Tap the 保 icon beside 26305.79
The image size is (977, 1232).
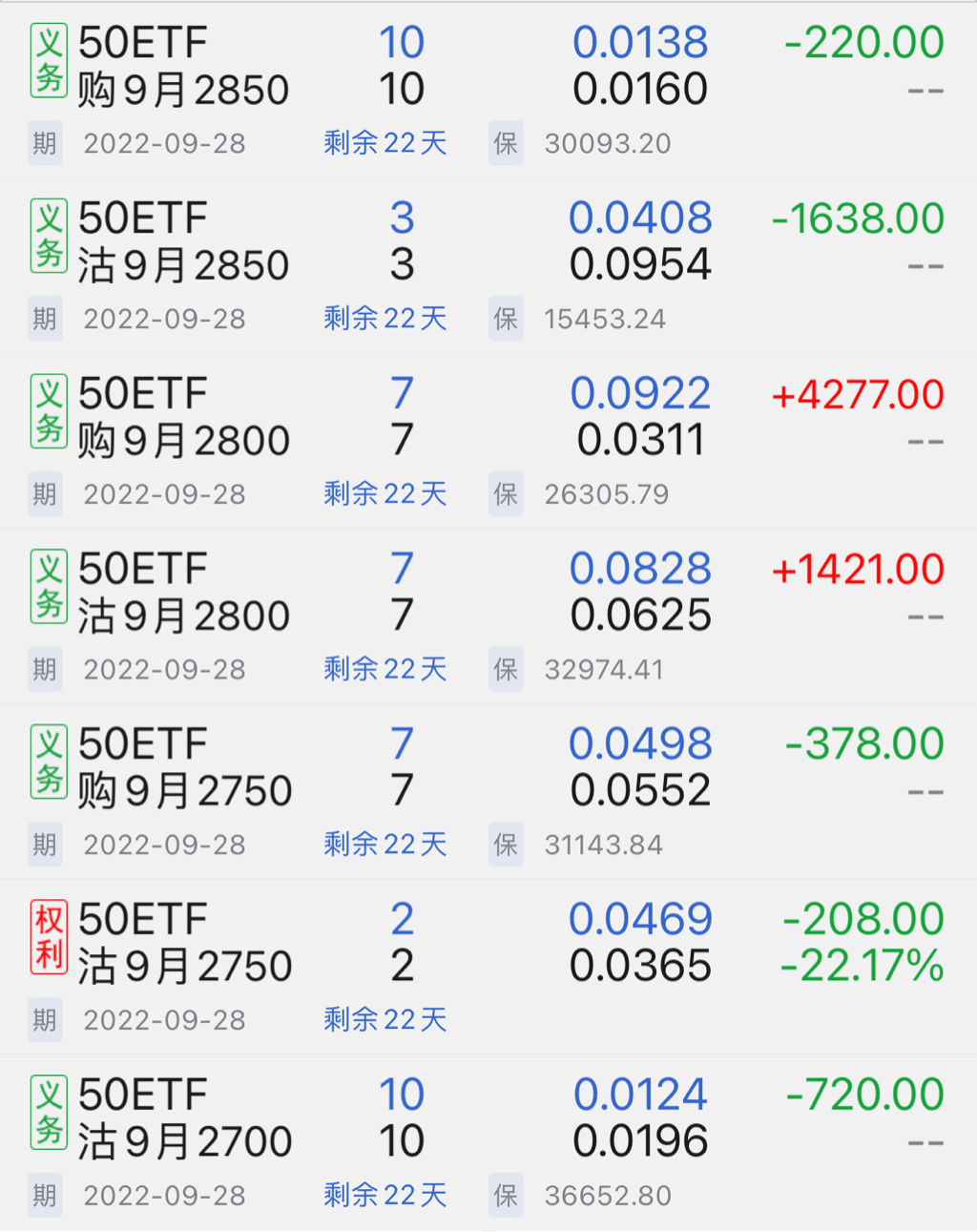click(506, 494)
